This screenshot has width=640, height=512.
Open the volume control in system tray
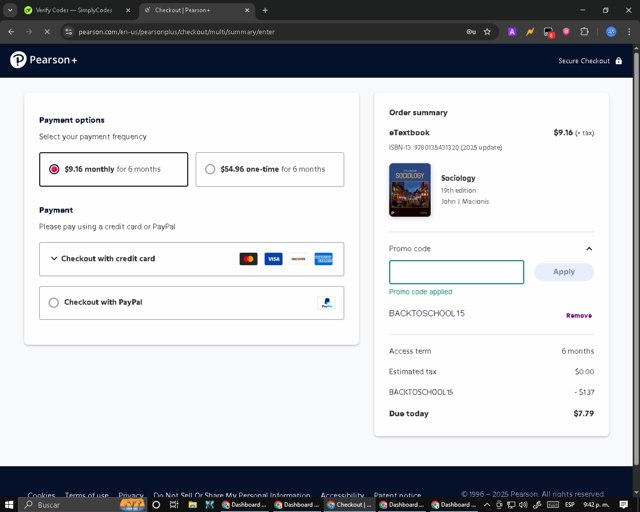(x=523, y=505)
